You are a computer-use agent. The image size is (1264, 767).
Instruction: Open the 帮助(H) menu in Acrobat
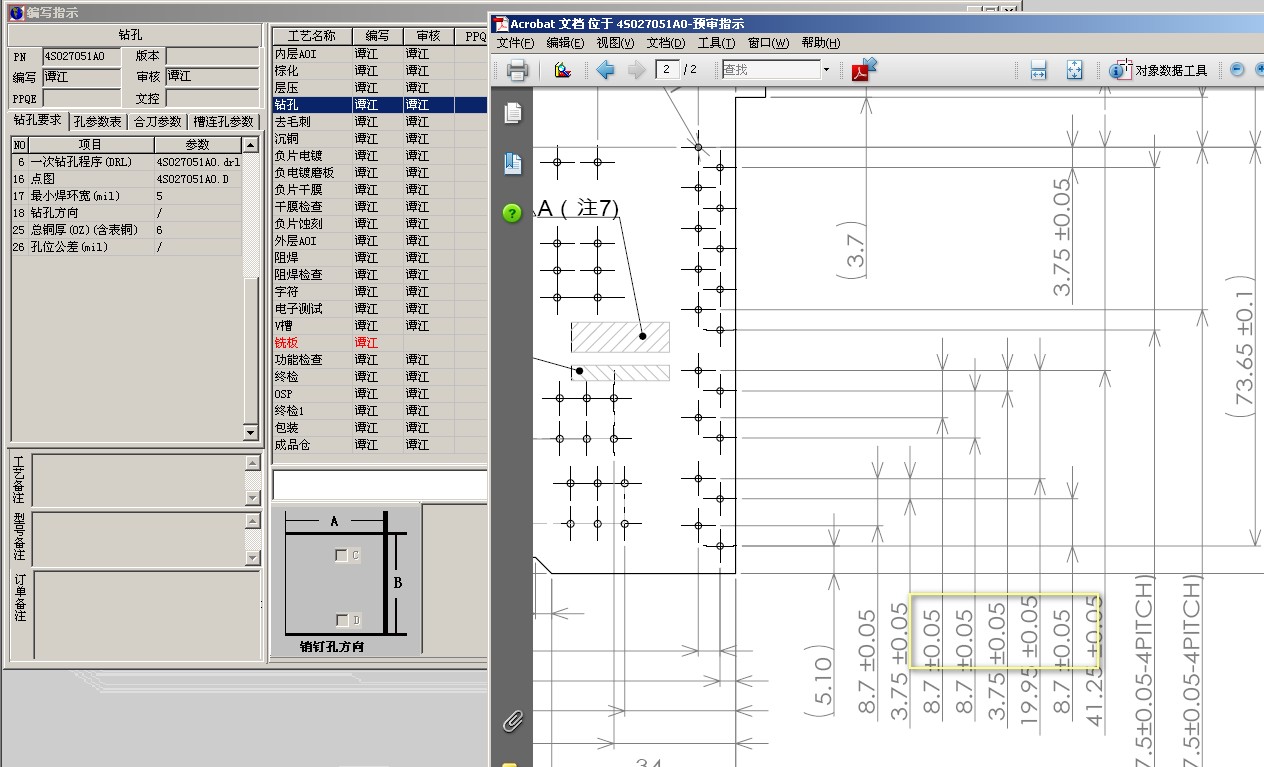coord(820,43)
